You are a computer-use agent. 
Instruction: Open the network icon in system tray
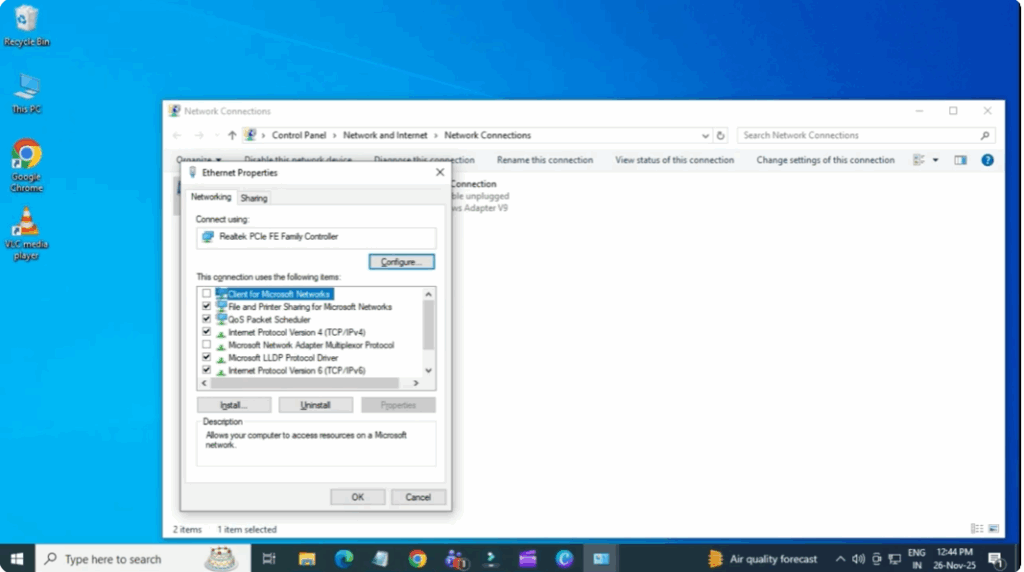(895, 559)
